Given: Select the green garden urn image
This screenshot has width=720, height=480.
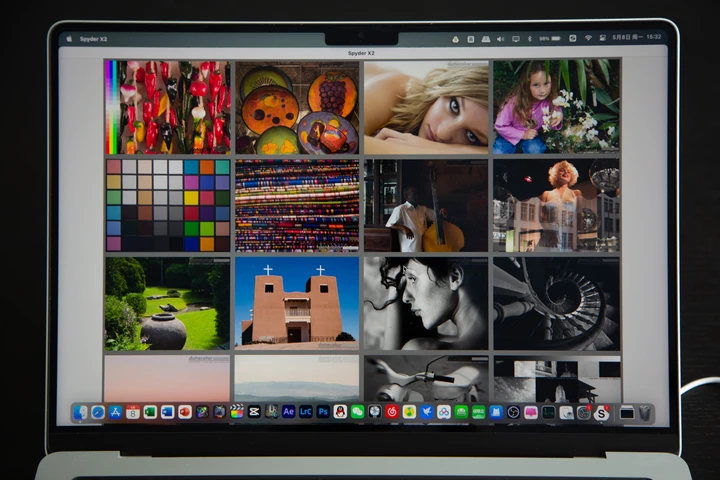Looking at the screenshot, I should (x=168, y=304).
